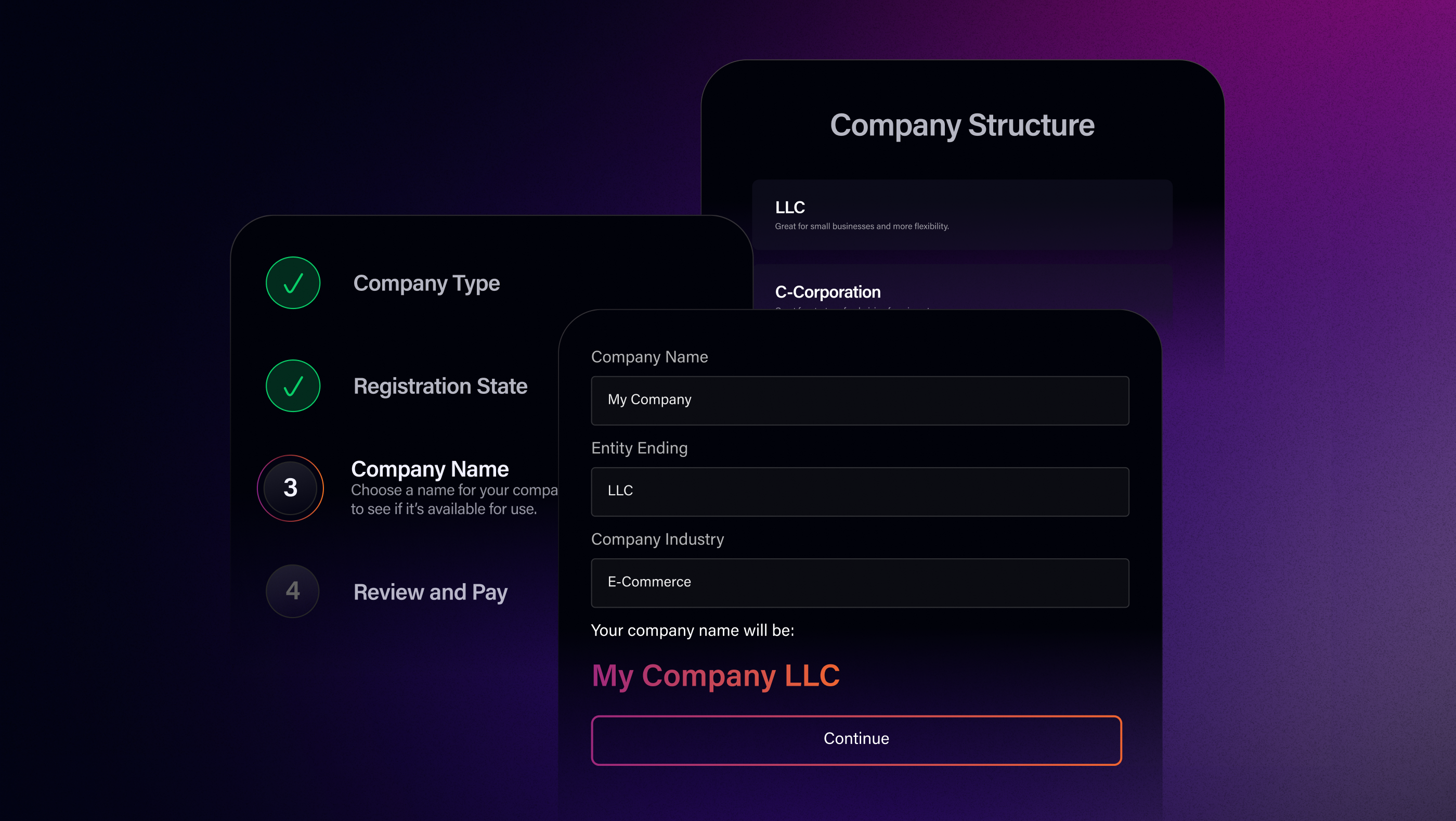Select the Company Name step label
The height and width of the screenshot is (821, 1456).
[x=430, y=469]
